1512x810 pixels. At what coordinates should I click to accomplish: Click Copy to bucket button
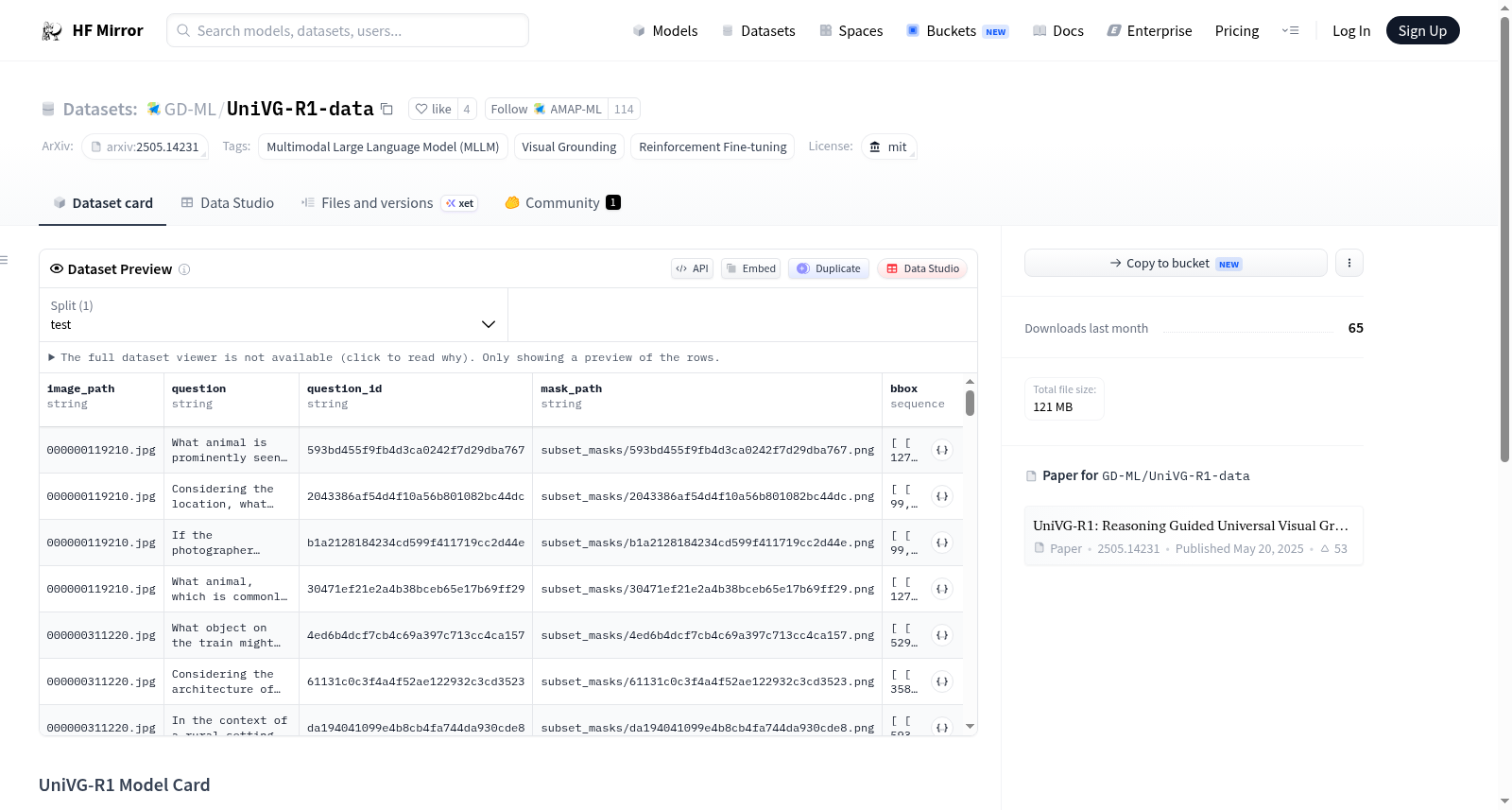pos(1176,263)
